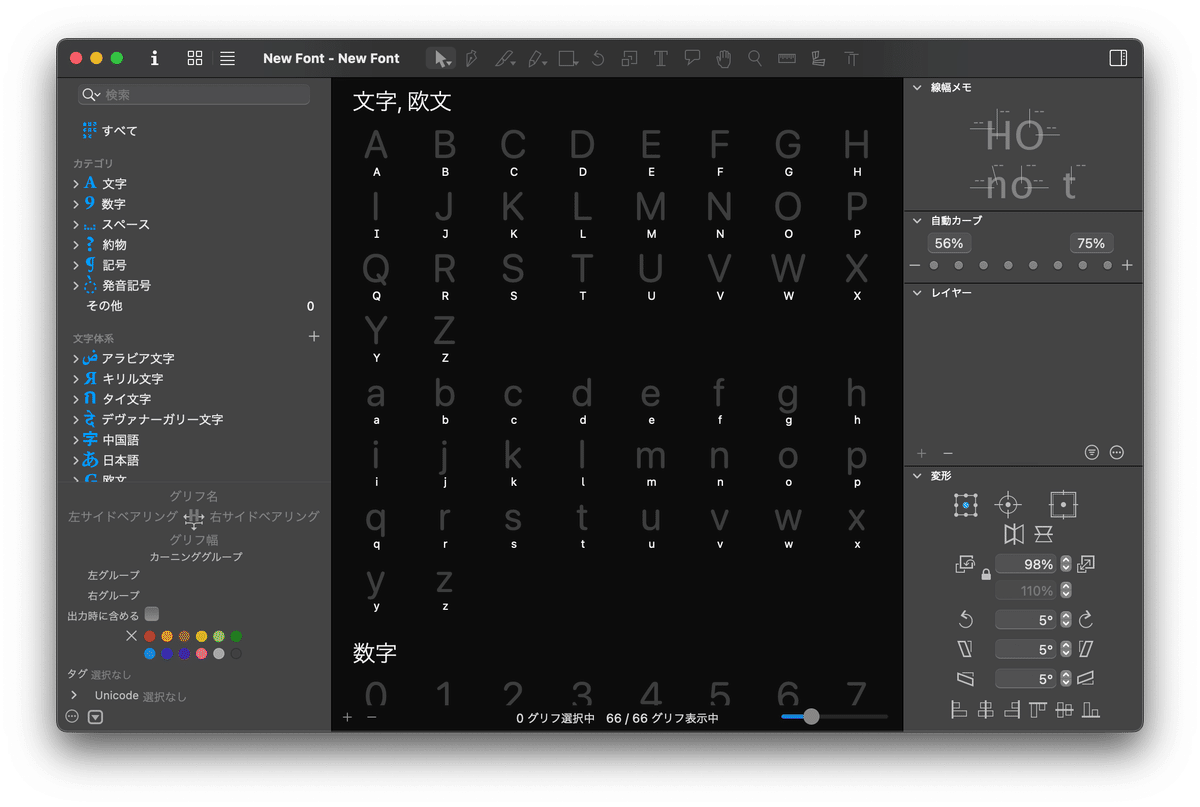Image resolution: width=1200 pixels, height=807 pixels.
Task: Switch to list view icon
Action: (x=228, y=58)
